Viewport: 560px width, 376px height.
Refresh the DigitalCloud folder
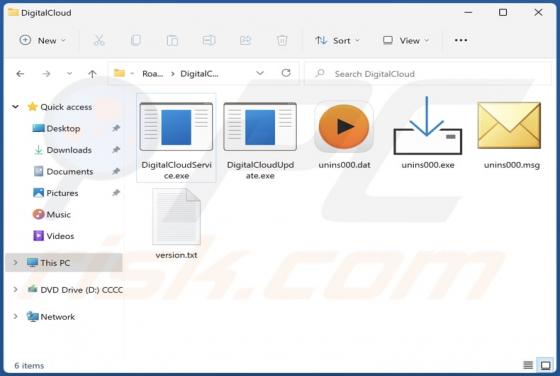coord(286,73)
